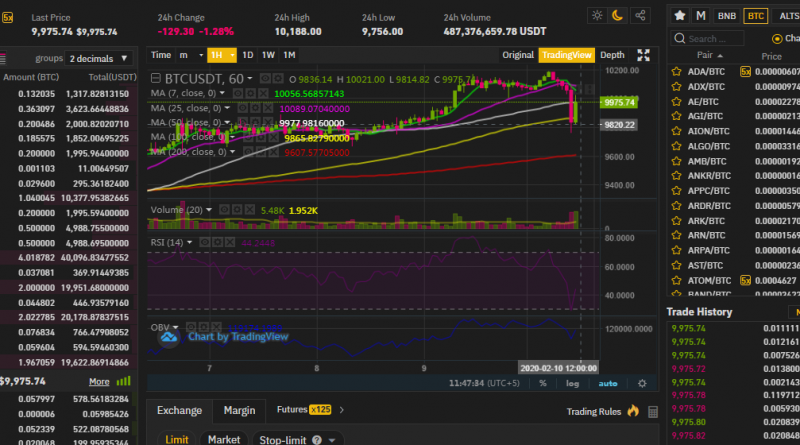Open Futures x125 tab
The width and height of the screenshot is (800, 445).
304,409
